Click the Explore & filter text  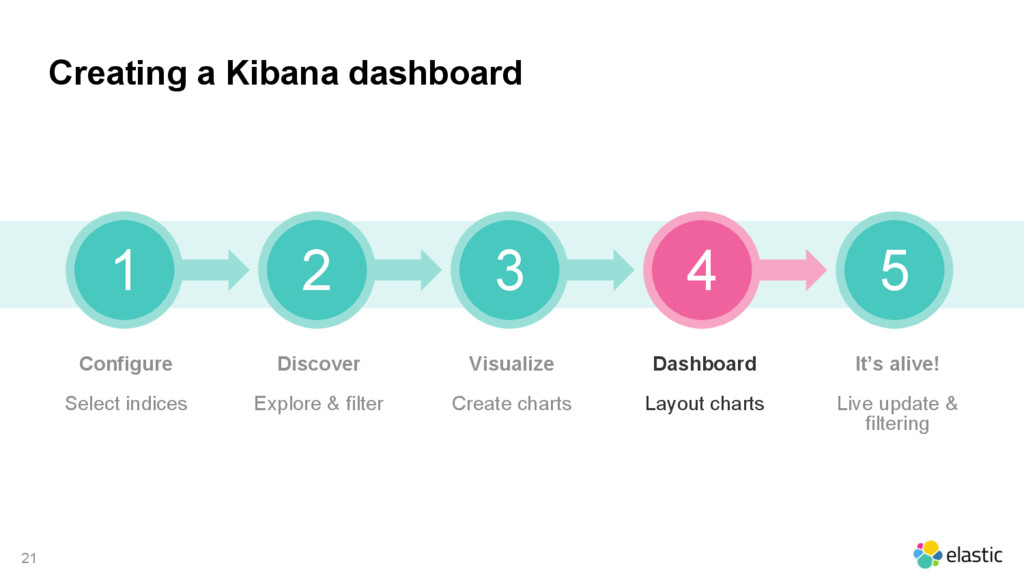pyautogui.click(x=319, y=404)
